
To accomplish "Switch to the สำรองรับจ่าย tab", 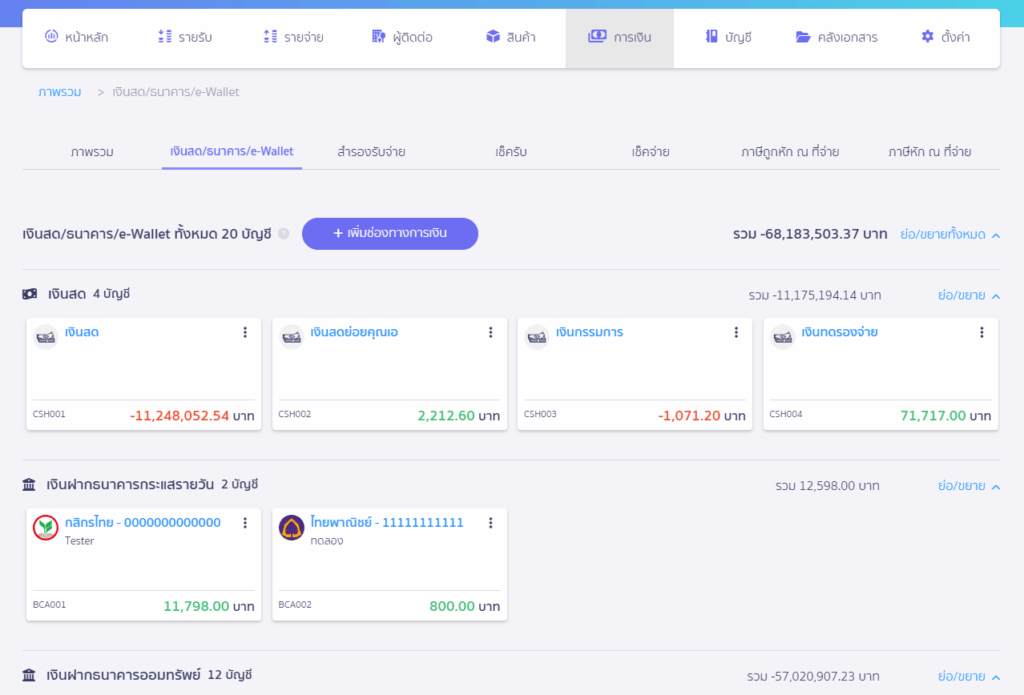I will click(371, 152).
